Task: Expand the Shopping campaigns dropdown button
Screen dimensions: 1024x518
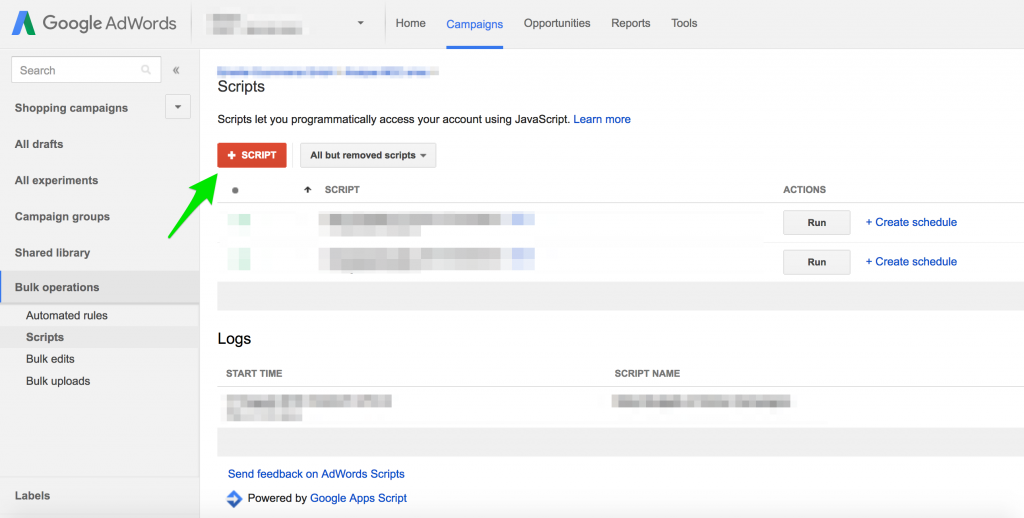Action: [x=177, y=108]
